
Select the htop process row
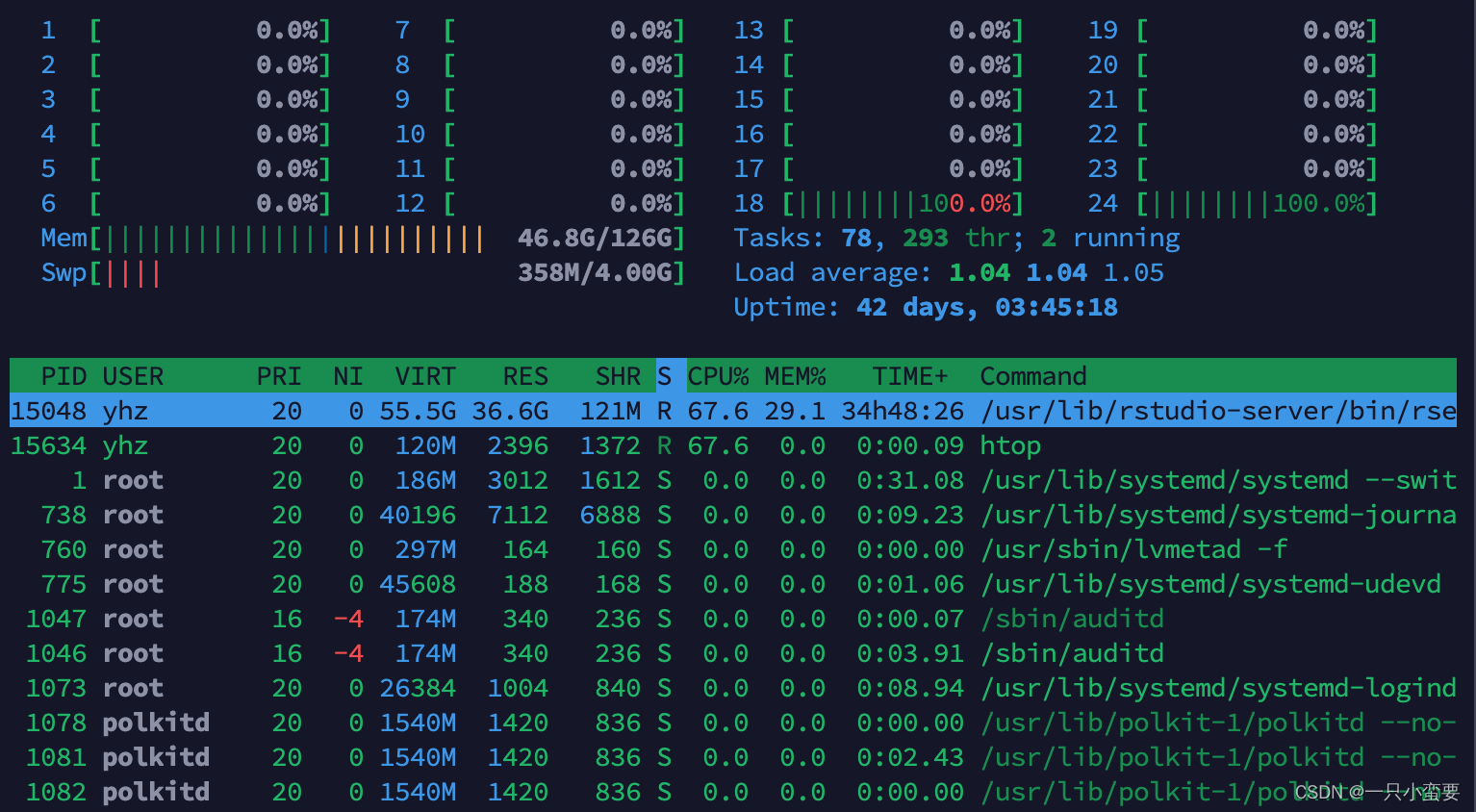tap(733, 445)
